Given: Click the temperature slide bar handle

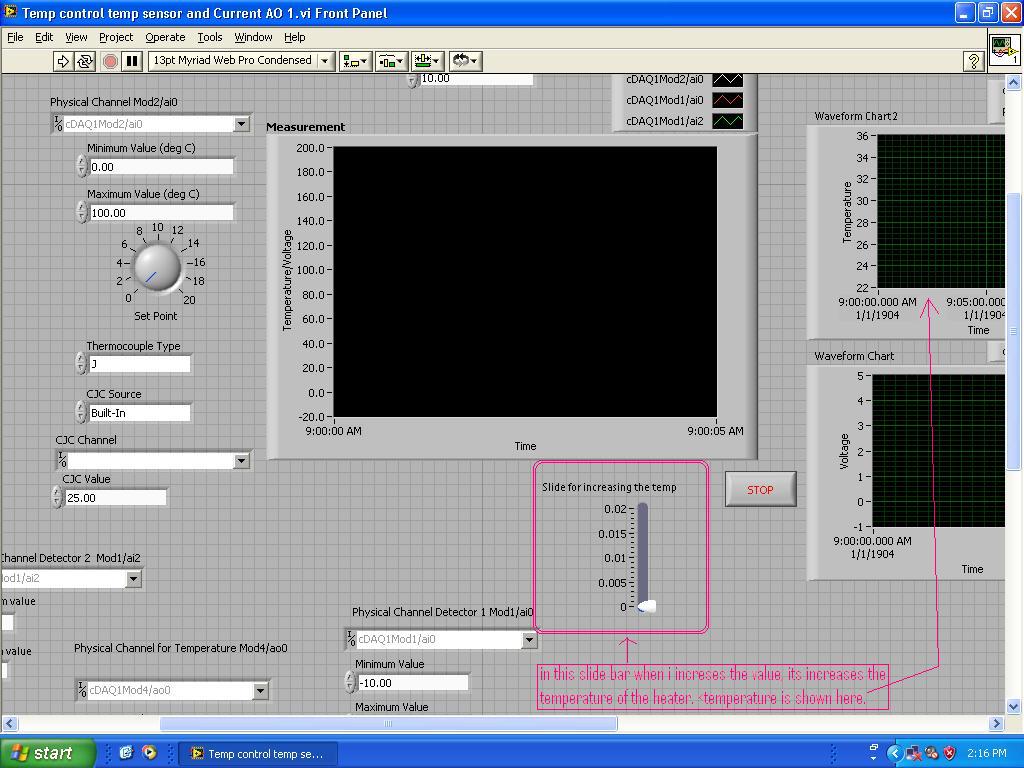Looking at the screenshot, I should [x=646, y=607].
